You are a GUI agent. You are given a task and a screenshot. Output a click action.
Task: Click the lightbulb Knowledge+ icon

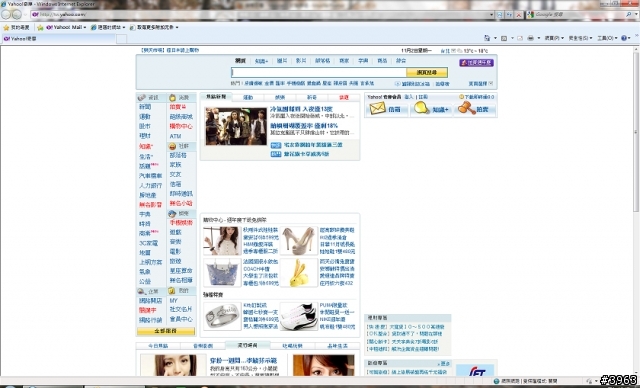click(x=421, y=108)
